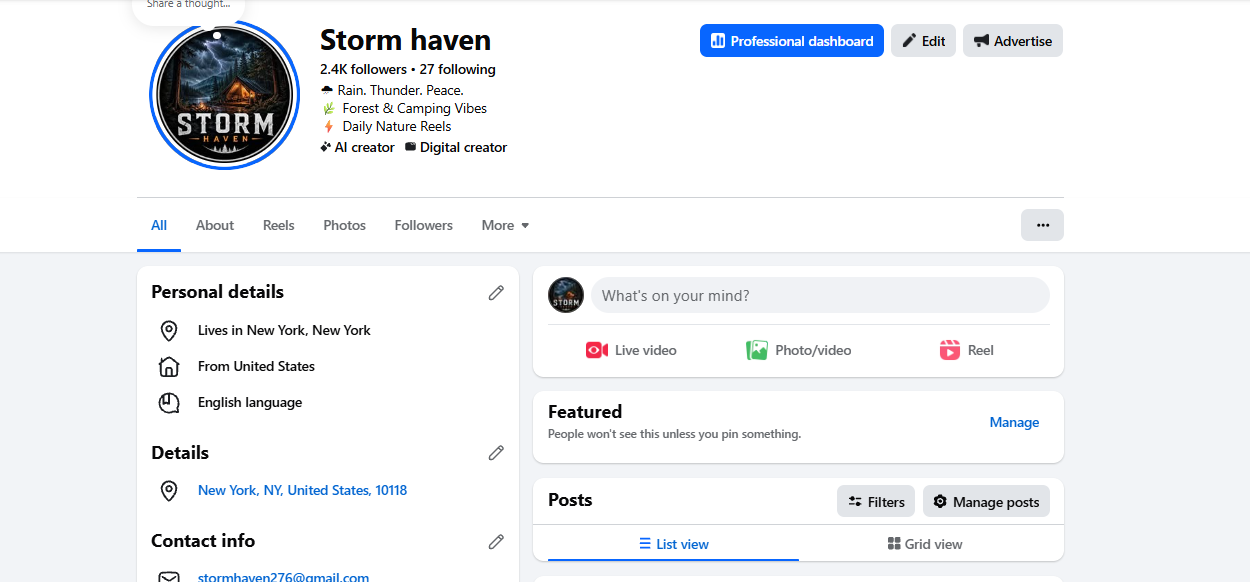Screen dimensions: 1250x582
Task: Click From United States text
Action: pos(256,366)
